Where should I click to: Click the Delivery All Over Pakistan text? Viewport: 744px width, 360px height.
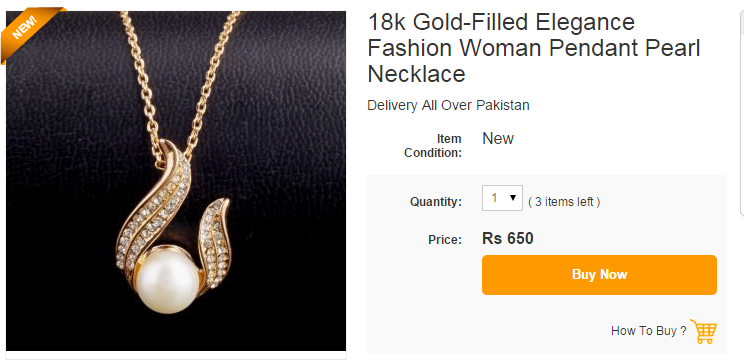click(448, 105)
